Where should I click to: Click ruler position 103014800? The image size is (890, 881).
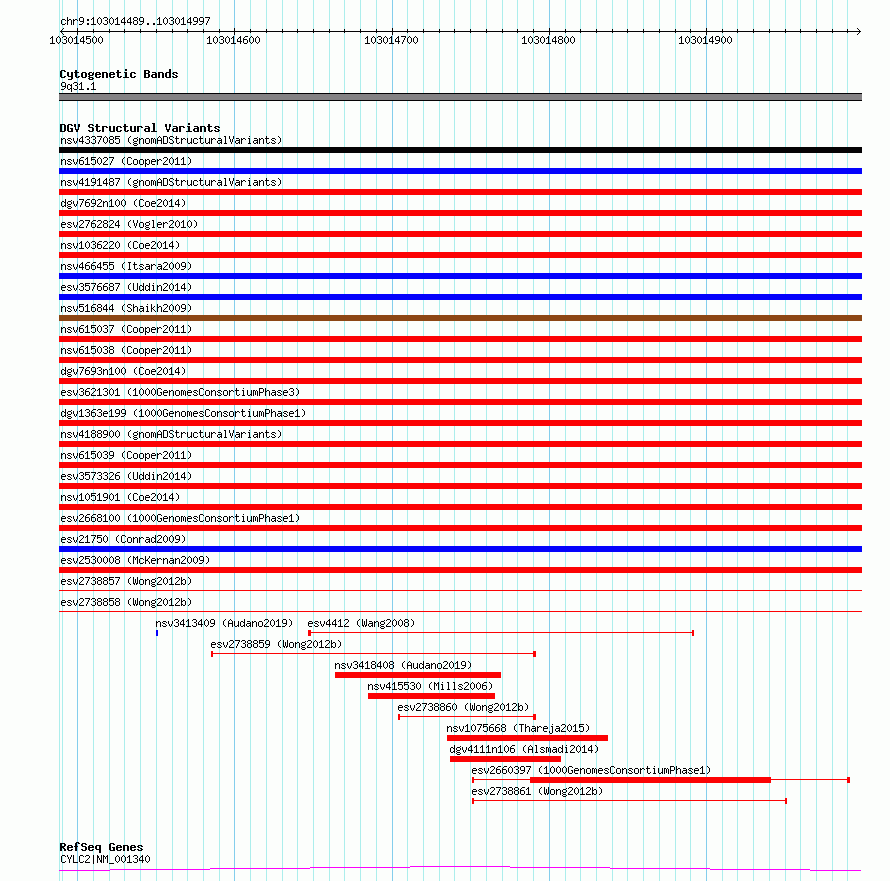pyautogui.click(x=548, y=40)
